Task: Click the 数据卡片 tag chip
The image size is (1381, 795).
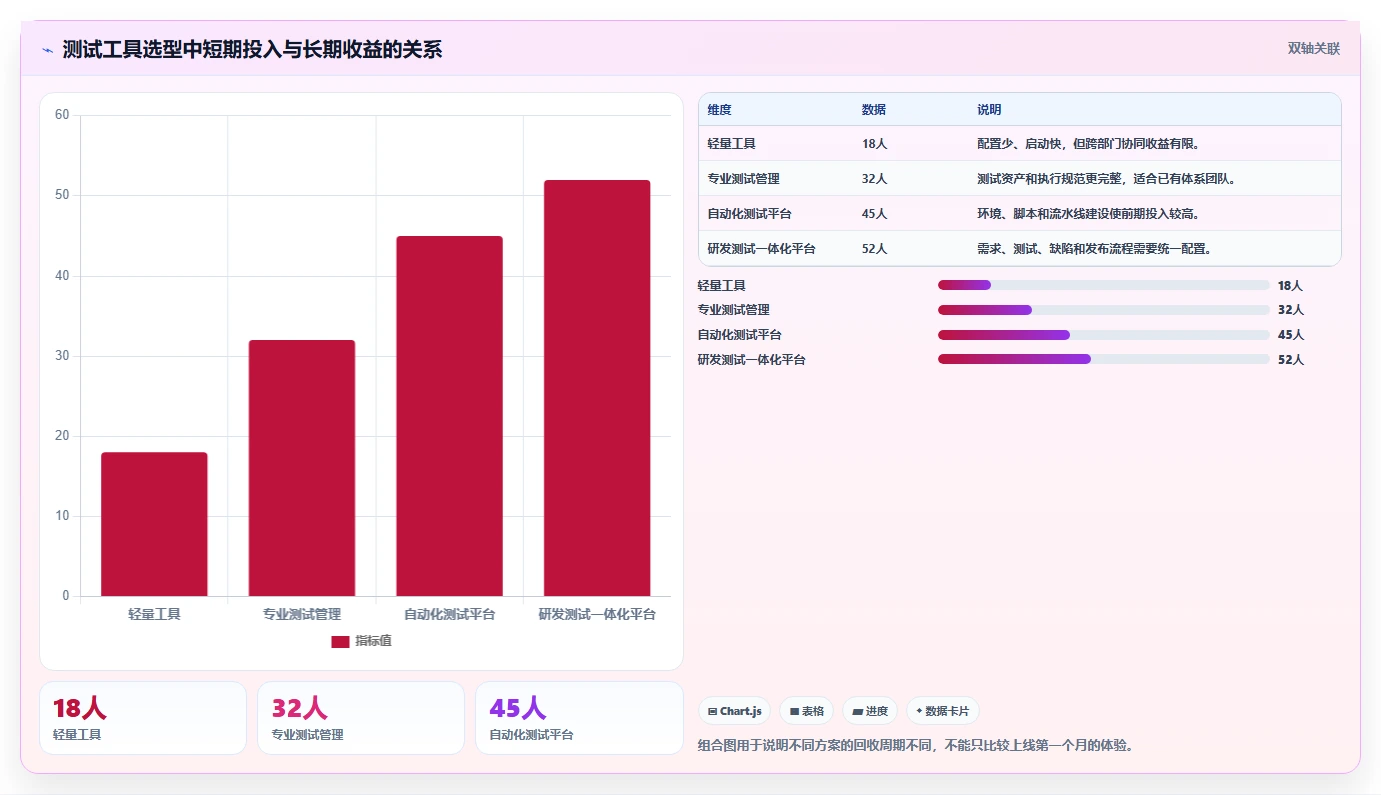Action: click(x=943, y=711)
